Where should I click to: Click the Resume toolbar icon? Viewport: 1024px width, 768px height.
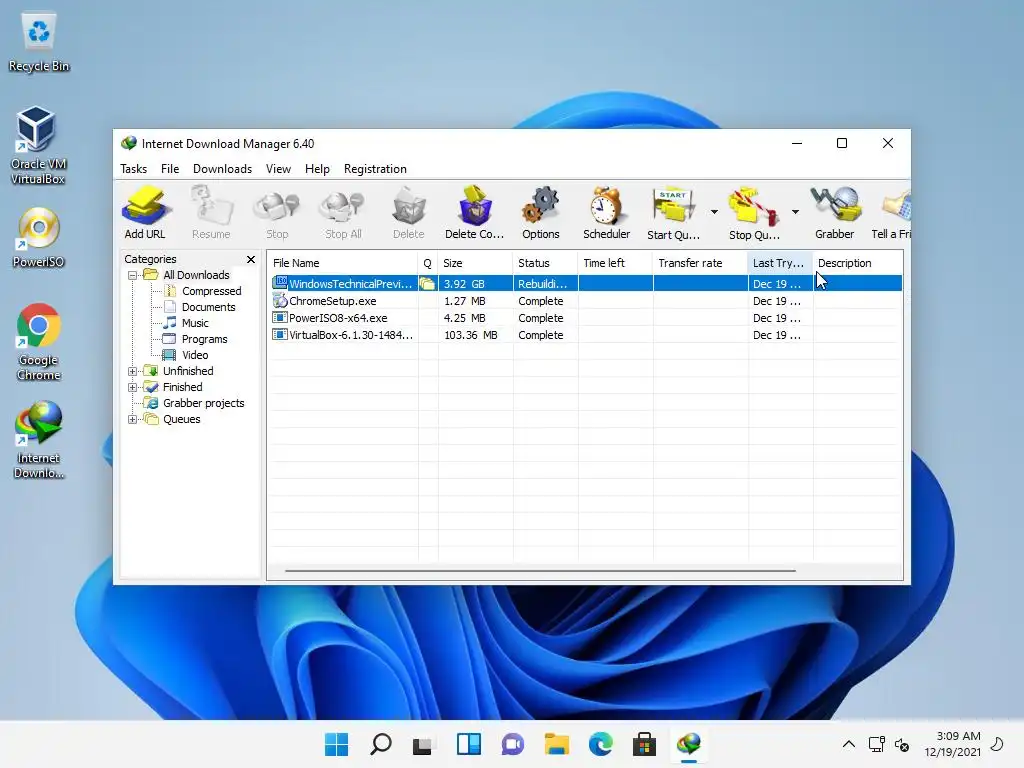click(211, 213)
